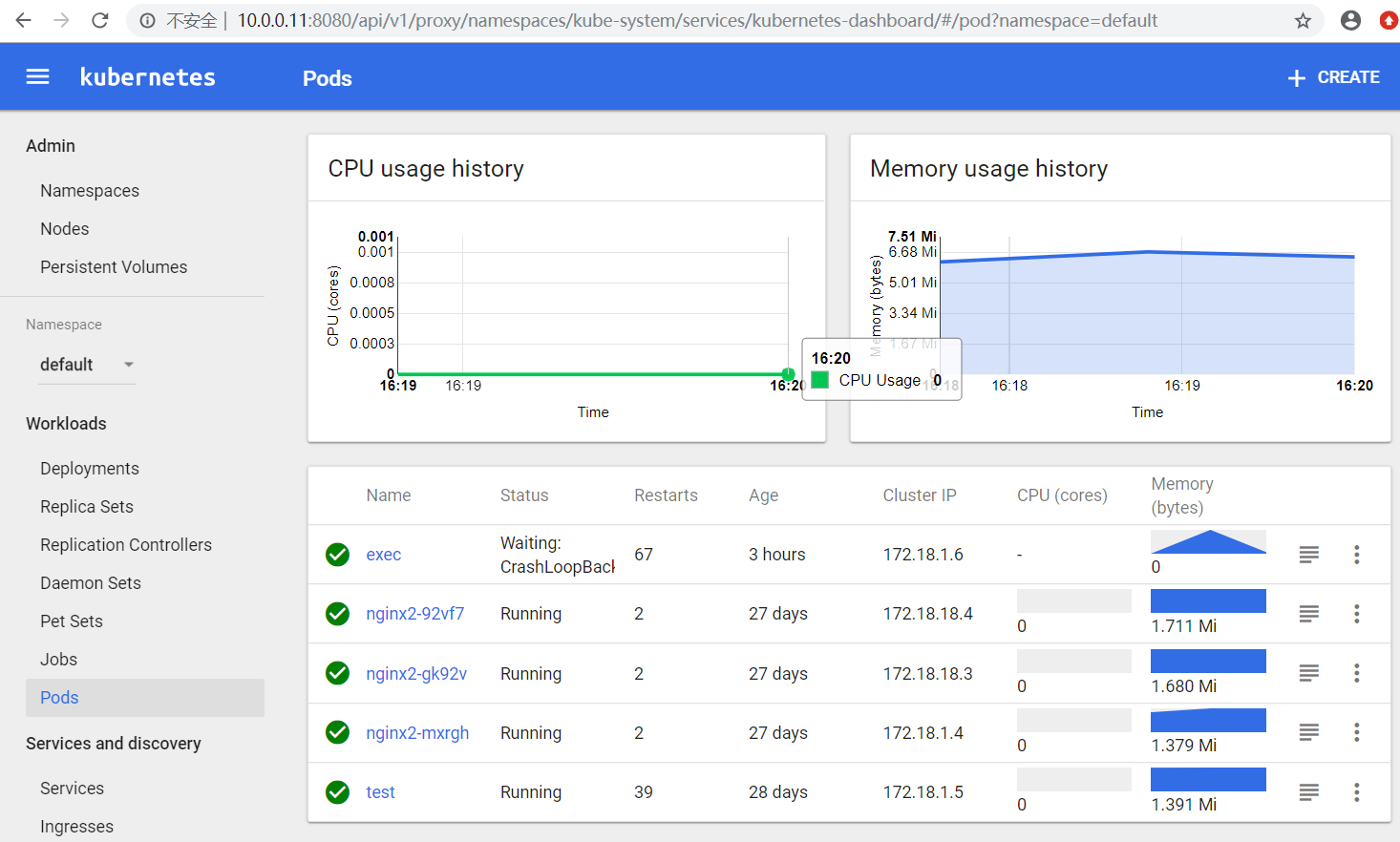Click the Name column header
This screenshot has width=1400, height=842.
coord(389,495)
